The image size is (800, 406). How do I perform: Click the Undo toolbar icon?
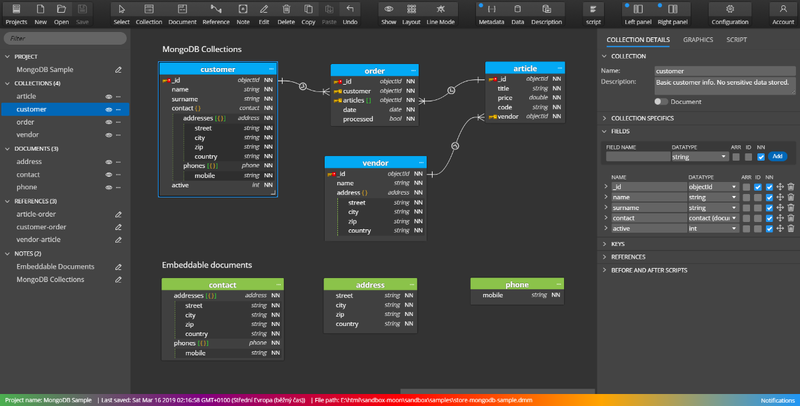(351, 12)
